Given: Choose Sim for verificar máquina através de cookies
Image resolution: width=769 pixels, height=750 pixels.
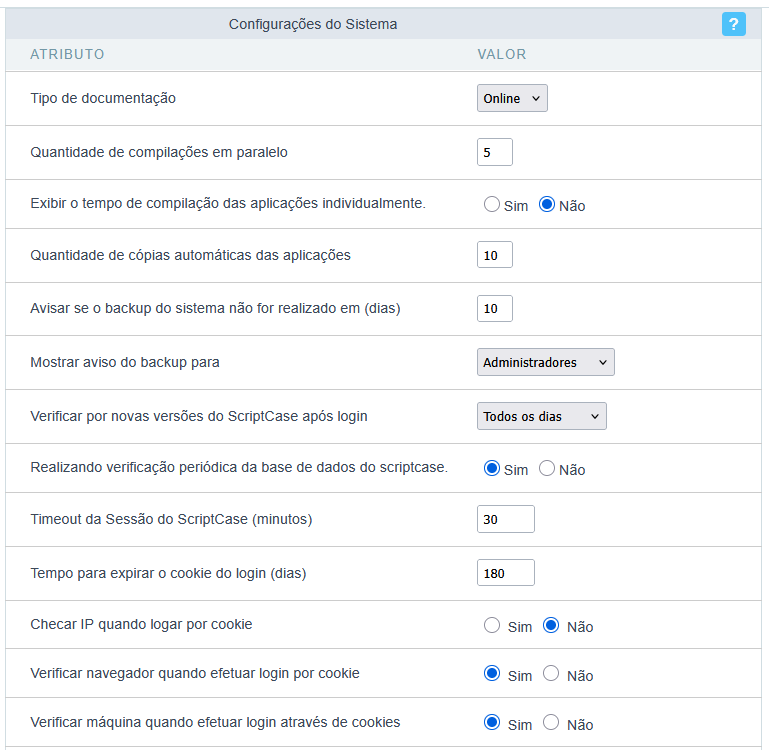Looking at the screenshot, I should [x=491, y=722].
